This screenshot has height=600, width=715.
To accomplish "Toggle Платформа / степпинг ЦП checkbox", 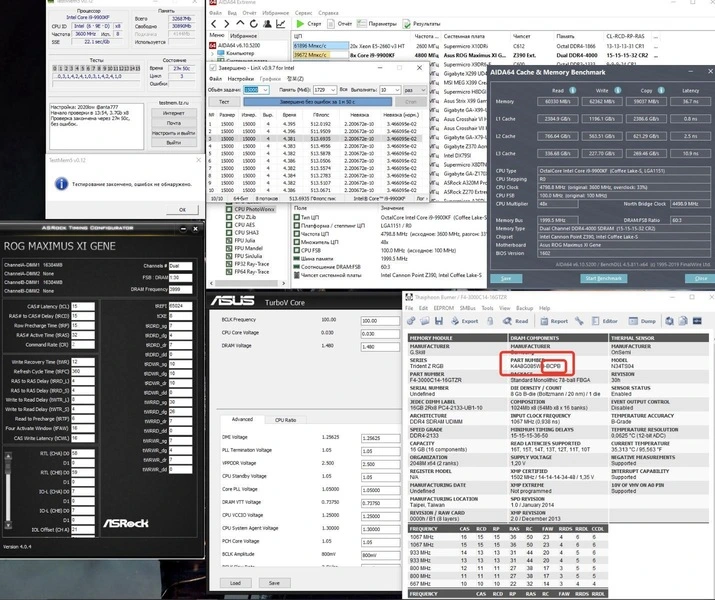I will pos(297,225).
